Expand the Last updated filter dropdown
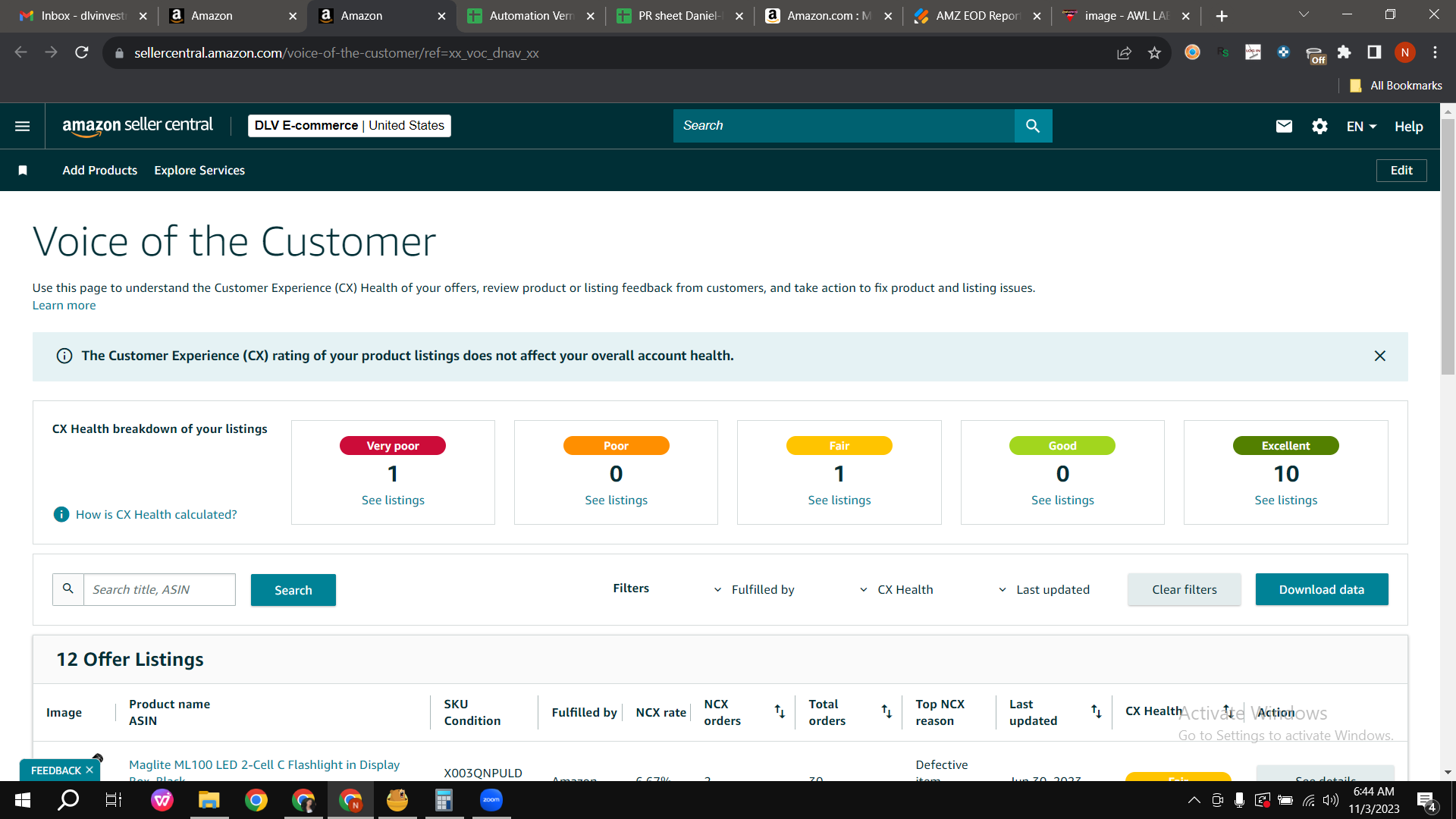Image resolution: width=1456 pixels, height=819 pixels. [1043, 590]
